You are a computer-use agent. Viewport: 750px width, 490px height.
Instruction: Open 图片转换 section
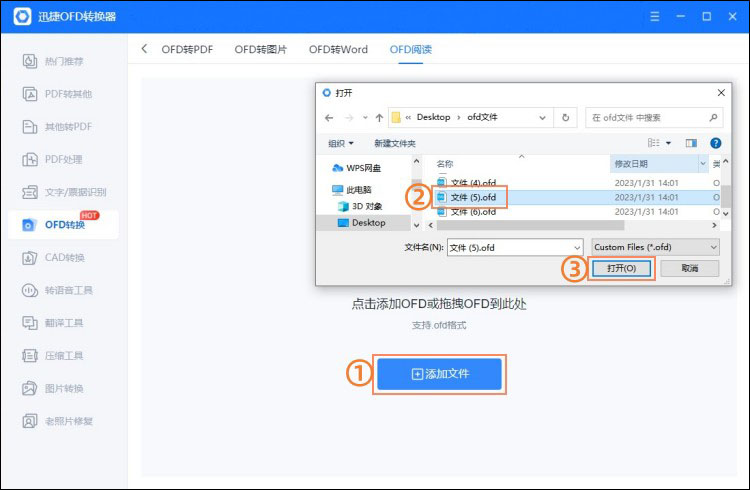pyautogui.click(x=53, y=389)
